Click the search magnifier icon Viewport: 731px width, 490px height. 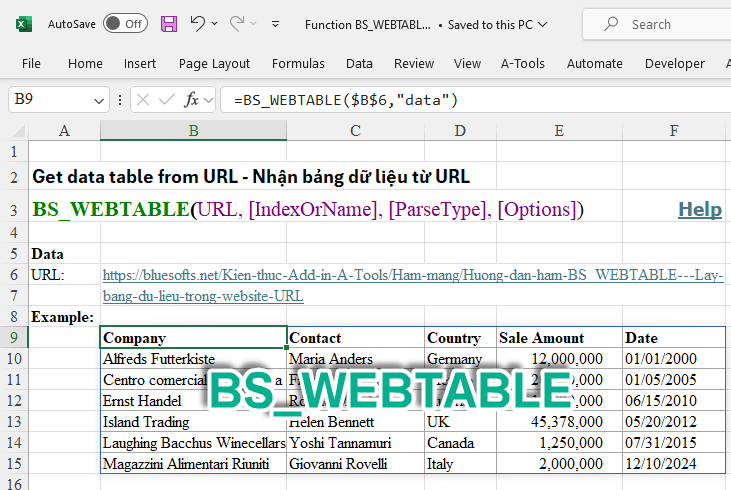(x=611, y=24)
